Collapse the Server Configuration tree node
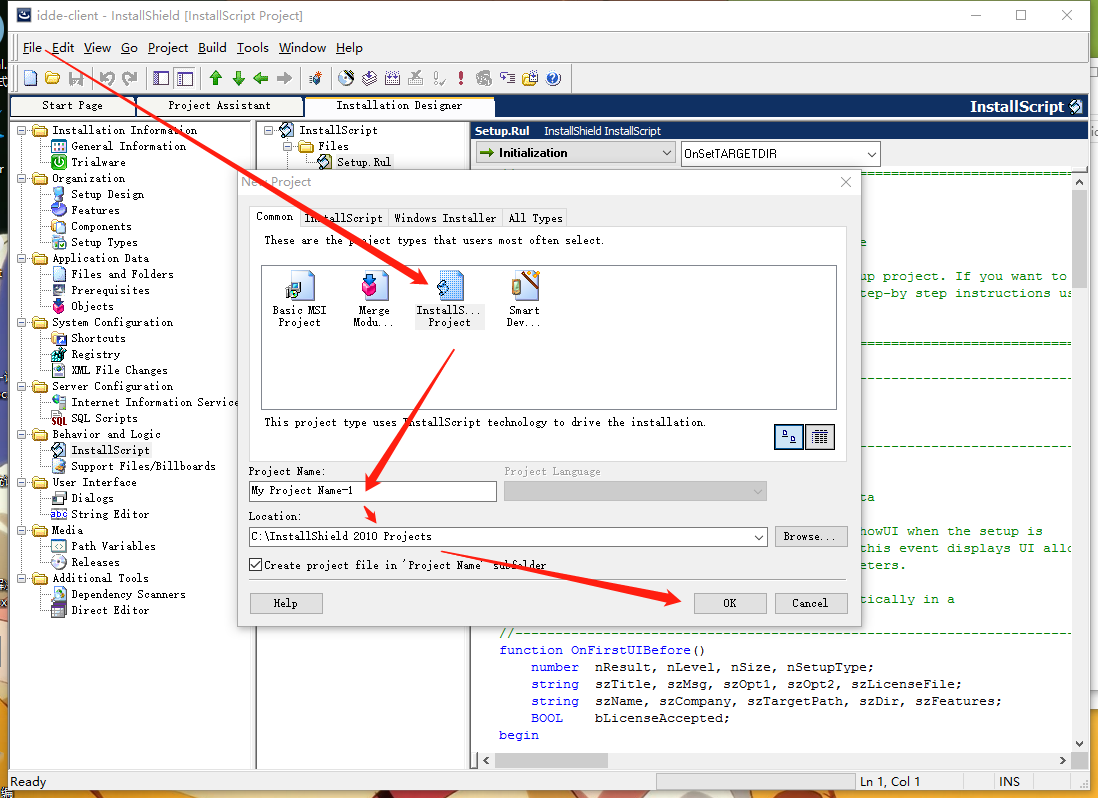 coord(22,386)
